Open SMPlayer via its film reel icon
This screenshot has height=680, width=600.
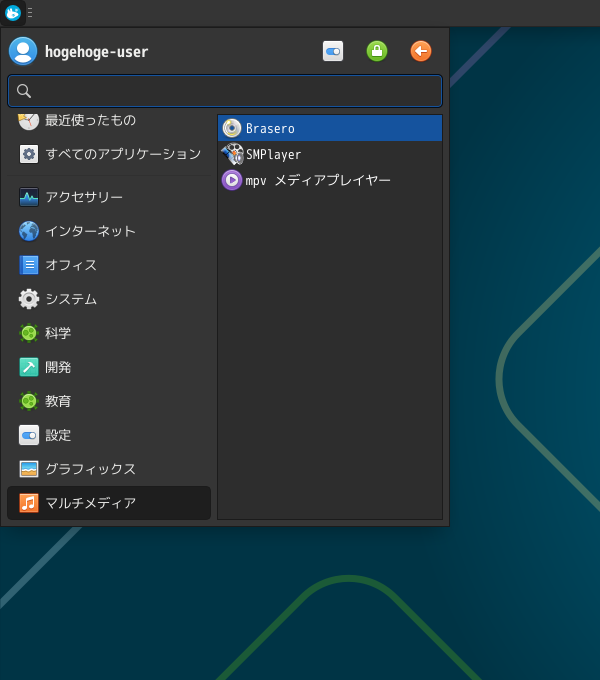232,154
